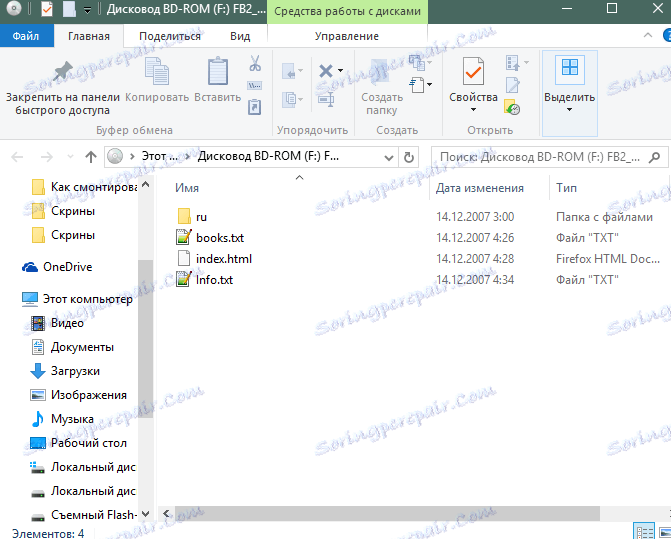
Task: Open the Delete dropdown arrow
Action: pyautogui.click(x=340, y=70)
